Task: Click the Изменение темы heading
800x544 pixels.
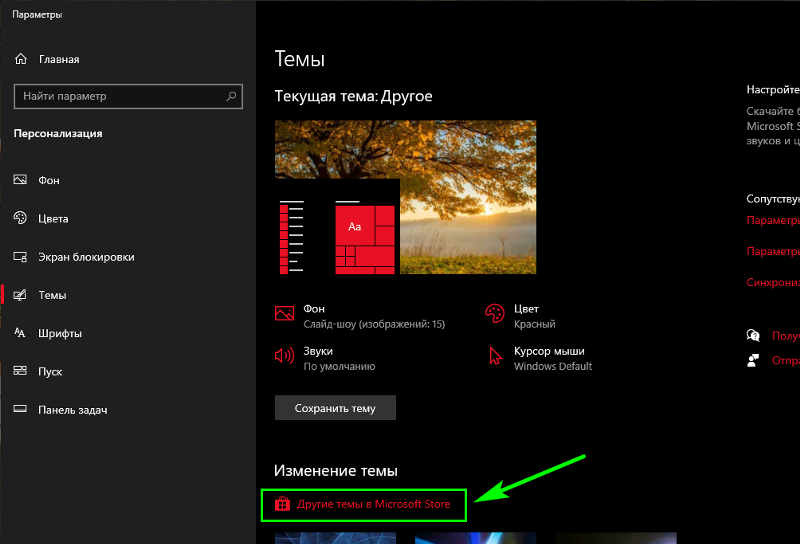Action: 336,471
